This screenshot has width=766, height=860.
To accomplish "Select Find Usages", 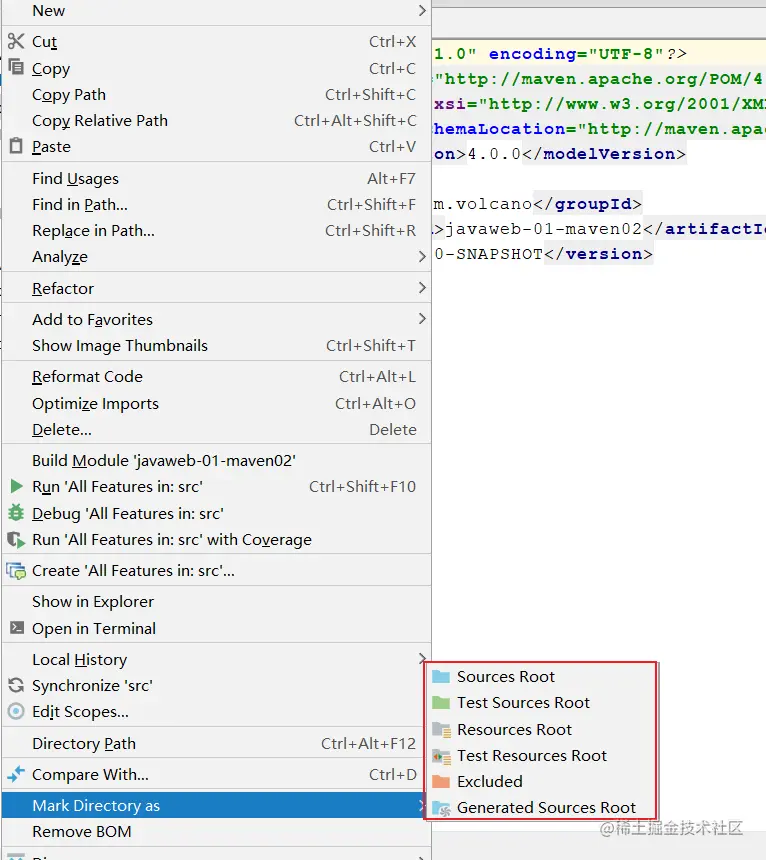I will tap(217, 178).
